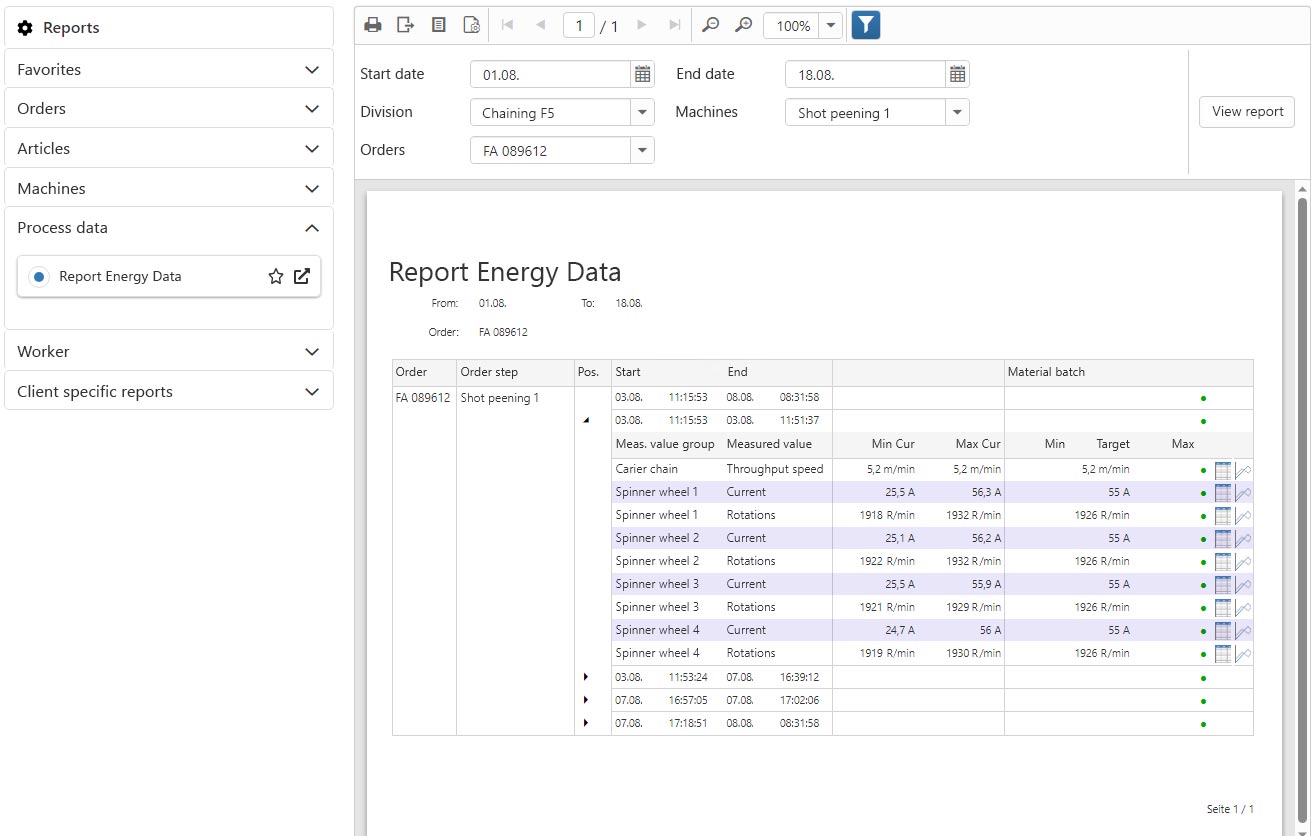Open the Division dropdown
The width and height of the screenshot is (1311, 836).
pos(642,113)
